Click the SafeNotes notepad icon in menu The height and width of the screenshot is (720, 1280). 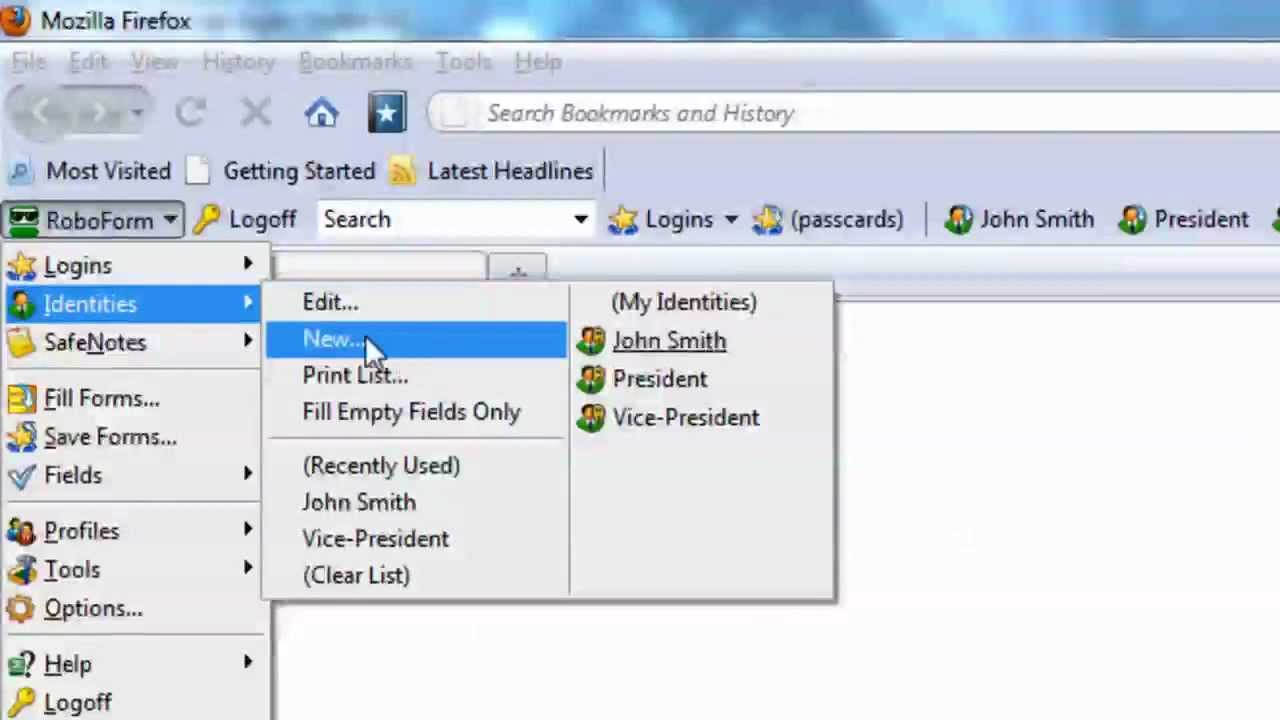tap(21, 342)
